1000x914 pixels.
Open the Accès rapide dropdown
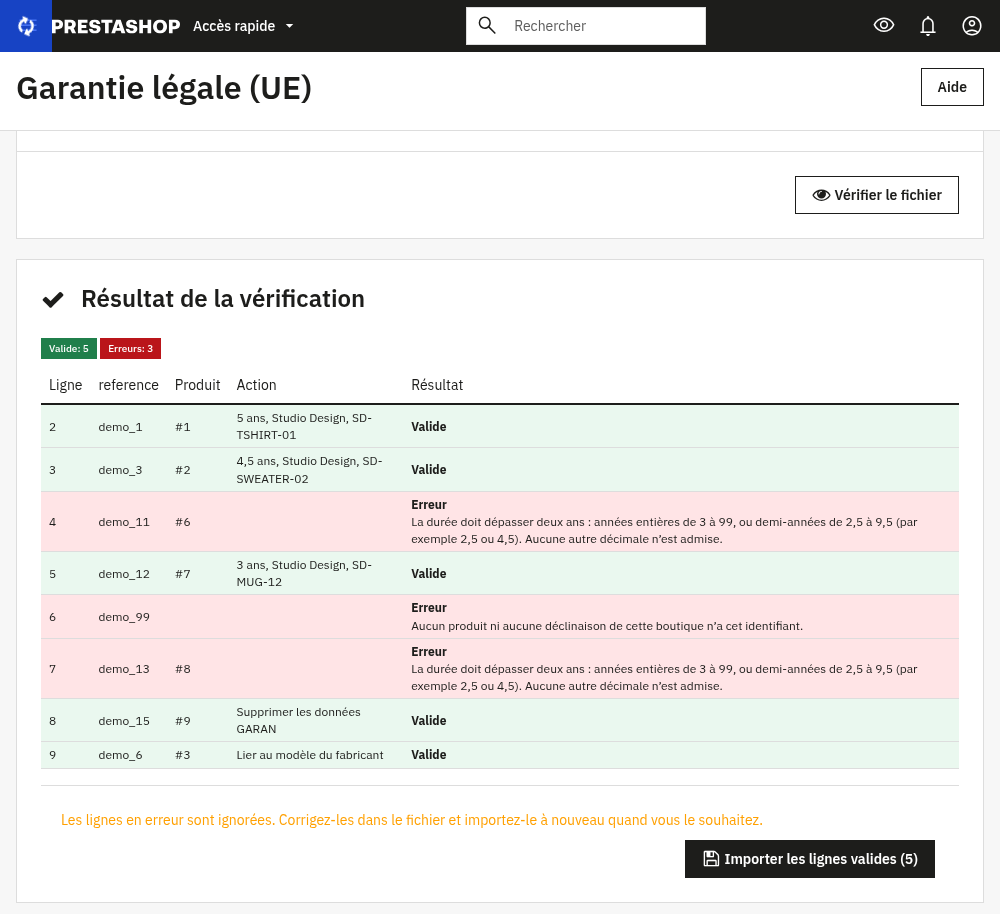(x=243, y=26)
